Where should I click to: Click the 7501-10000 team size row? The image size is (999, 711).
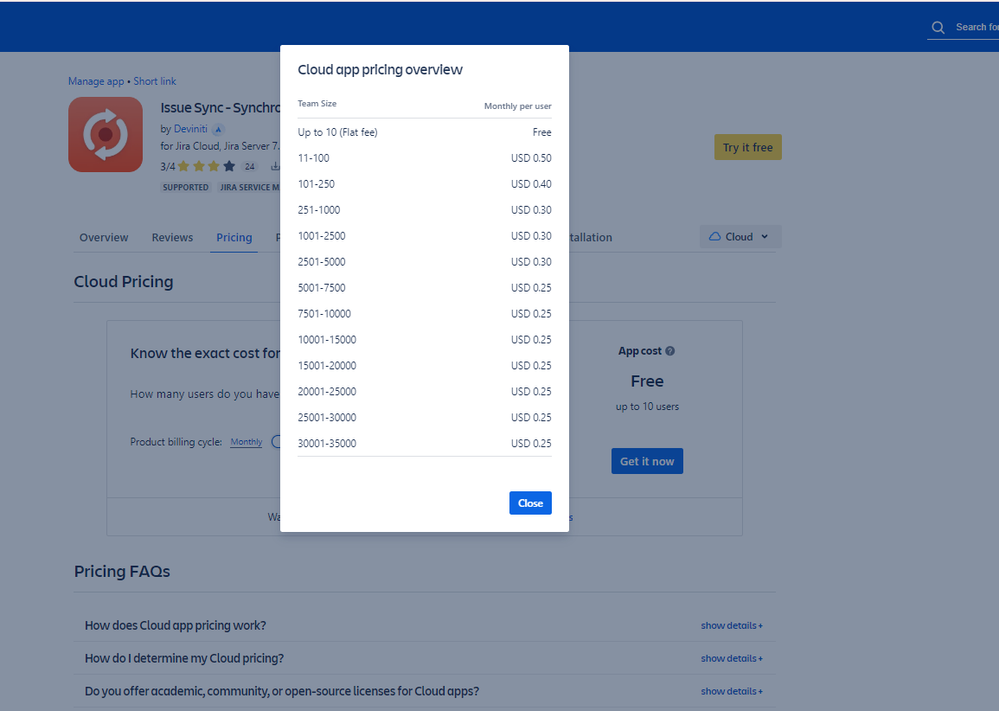[424, 313]
